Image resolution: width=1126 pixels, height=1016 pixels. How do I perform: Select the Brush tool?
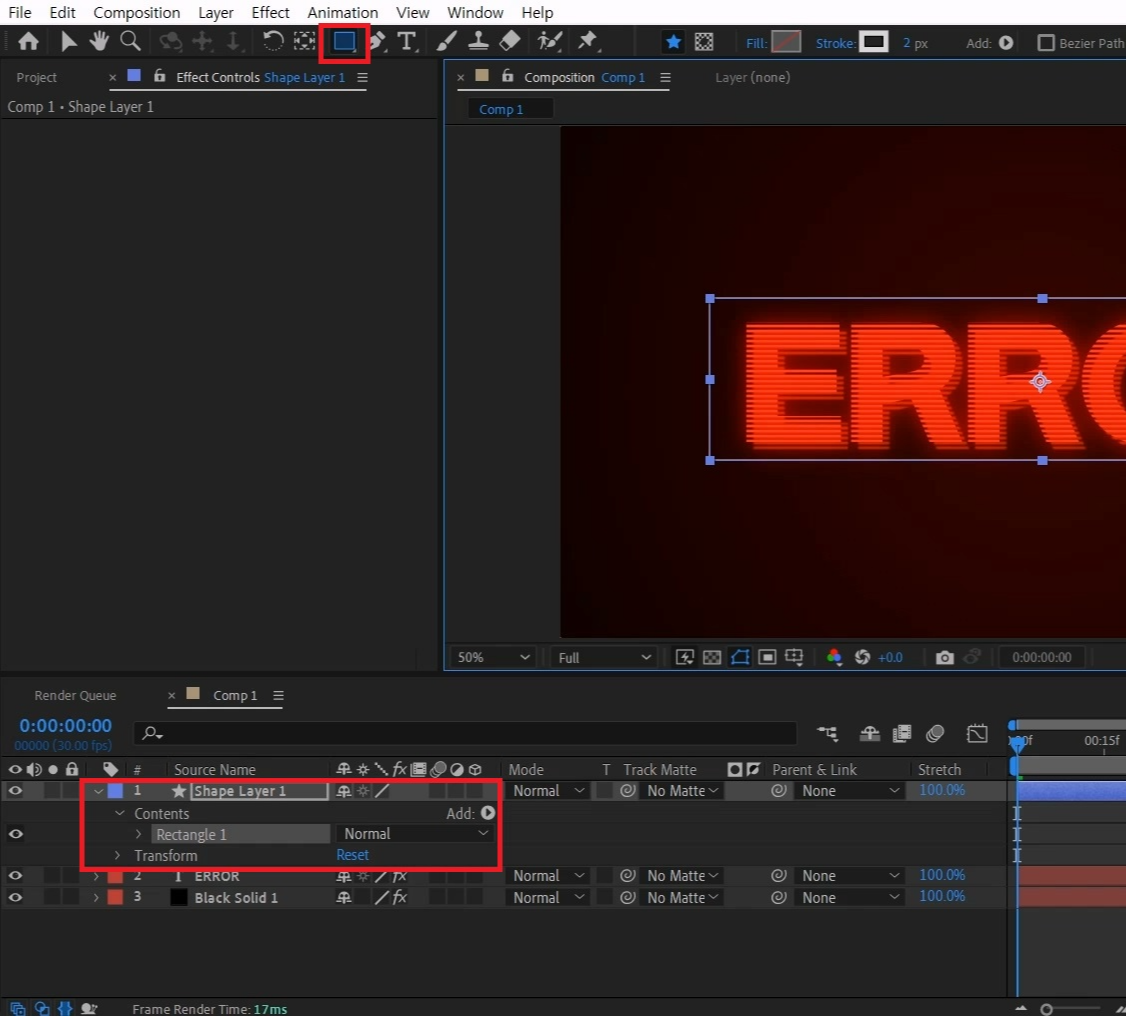pyautogui.click(x=446, y=42)
